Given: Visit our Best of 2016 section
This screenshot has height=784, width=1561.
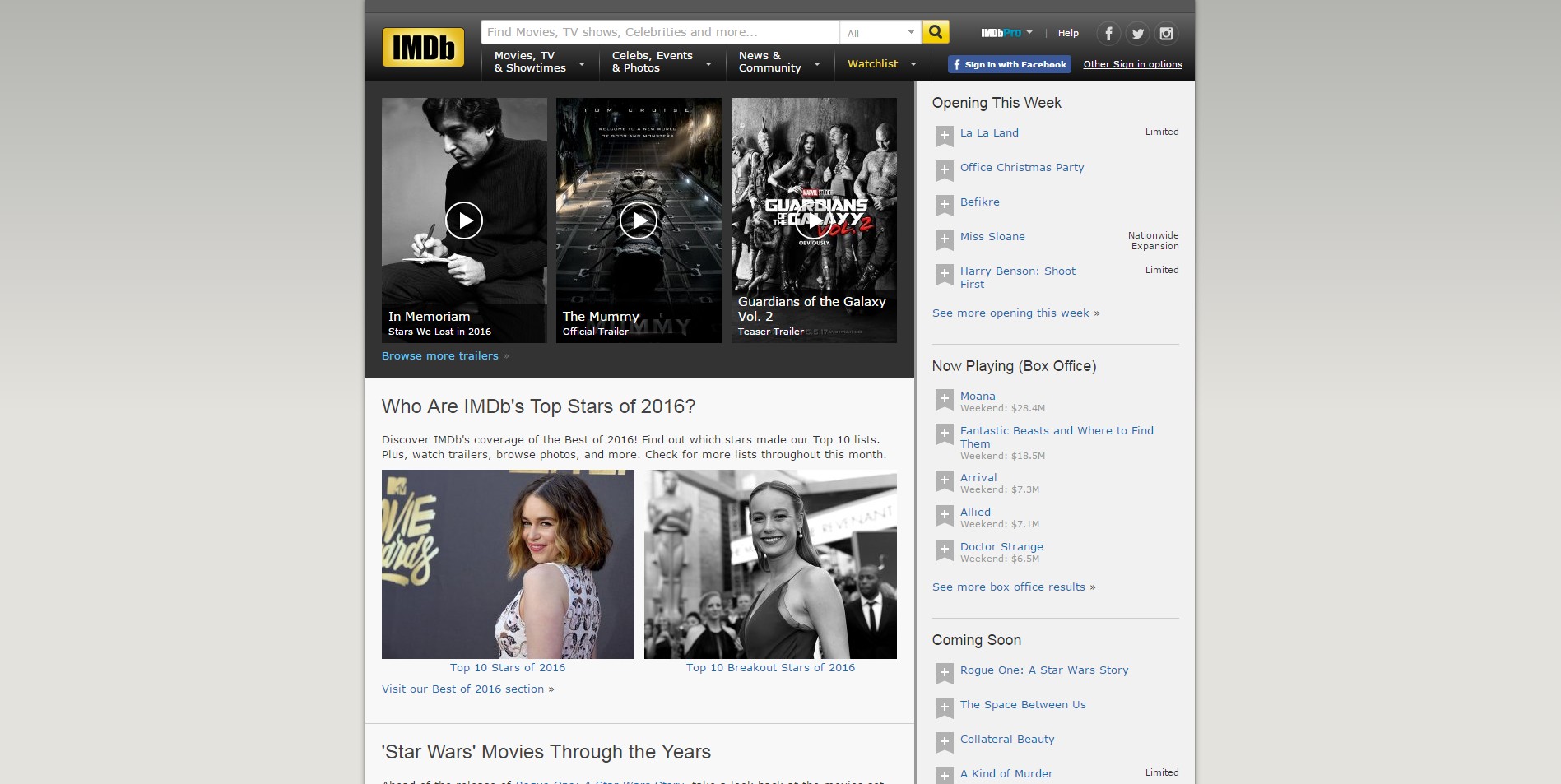Looking at the screenshot, I should coord(463,689).
